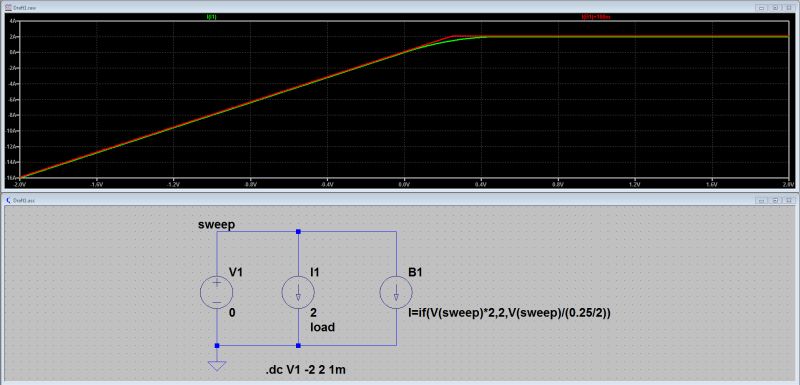Click the B1 expression I=if(V(sweep)*2,2,...)
Image resolution: width=800 pixels, height=385 pixels.
click(x=509, y=314)
